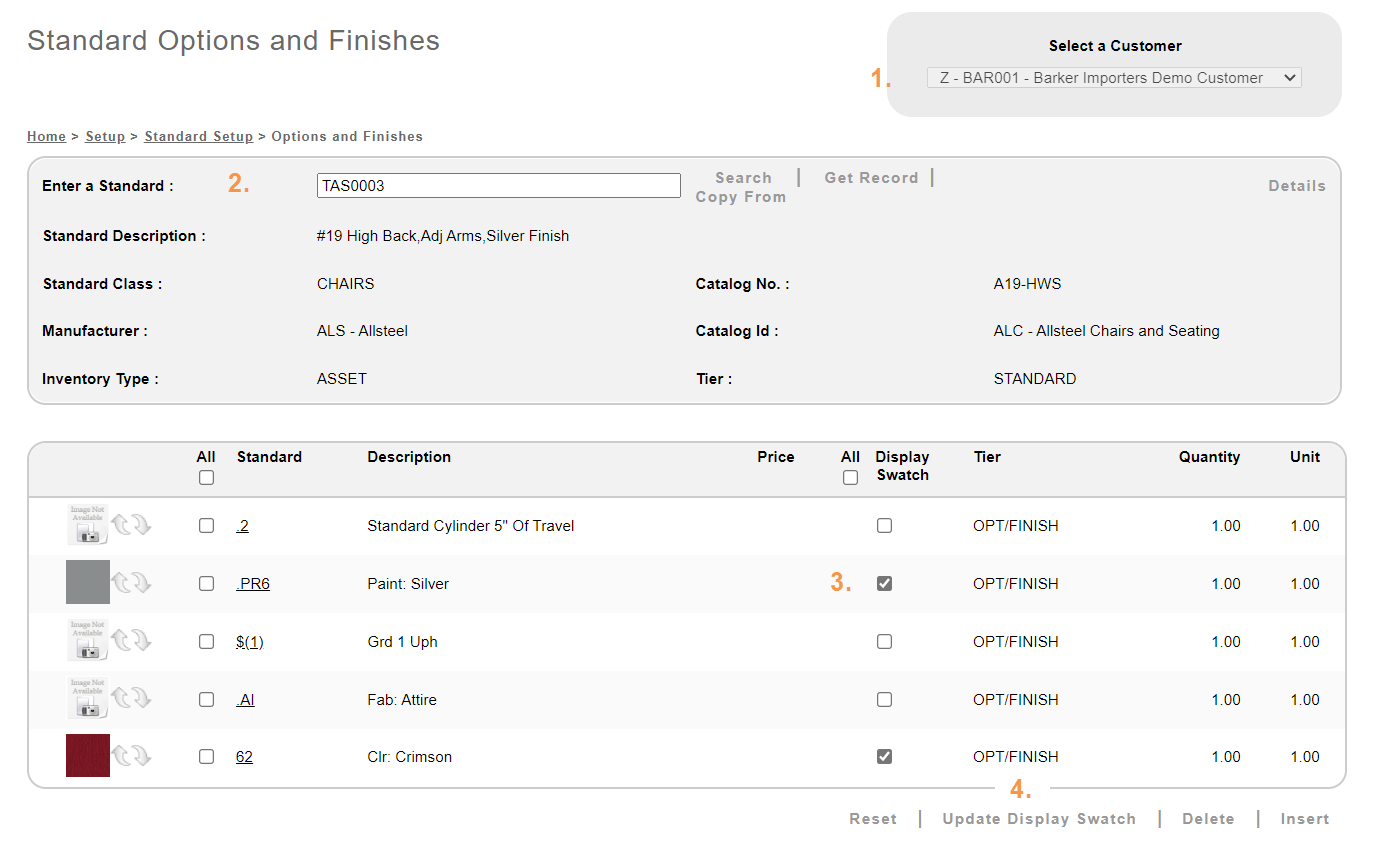Click the move-up arrow for Paint: Silver
Screen dimensions: 1375x841
click(x=122, y=583)
